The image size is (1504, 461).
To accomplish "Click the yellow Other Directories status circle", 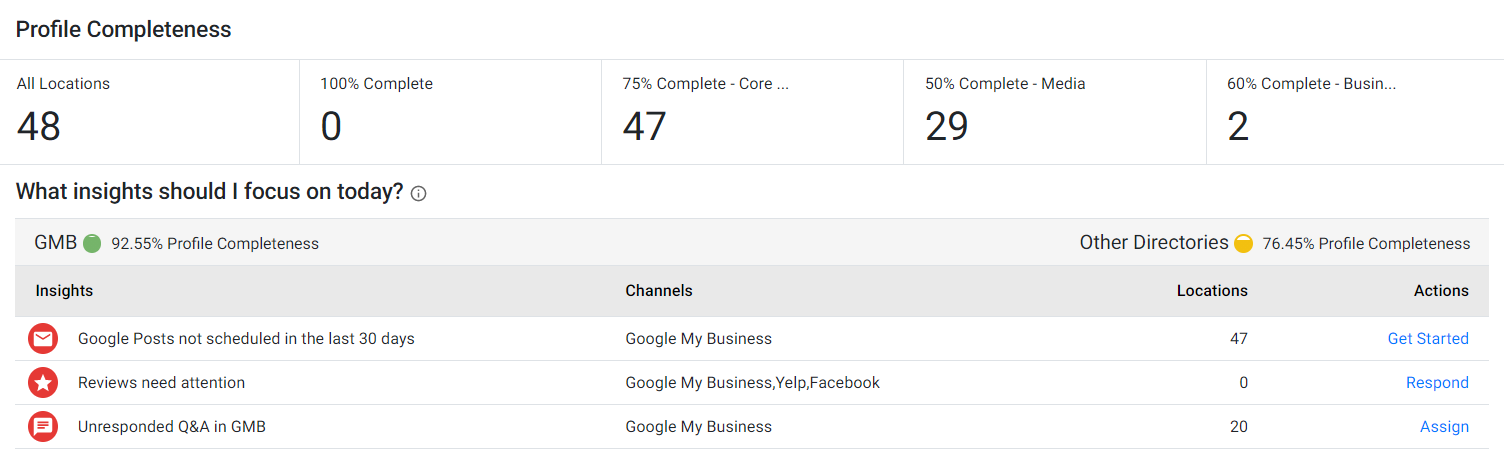I will [1244, 243].
